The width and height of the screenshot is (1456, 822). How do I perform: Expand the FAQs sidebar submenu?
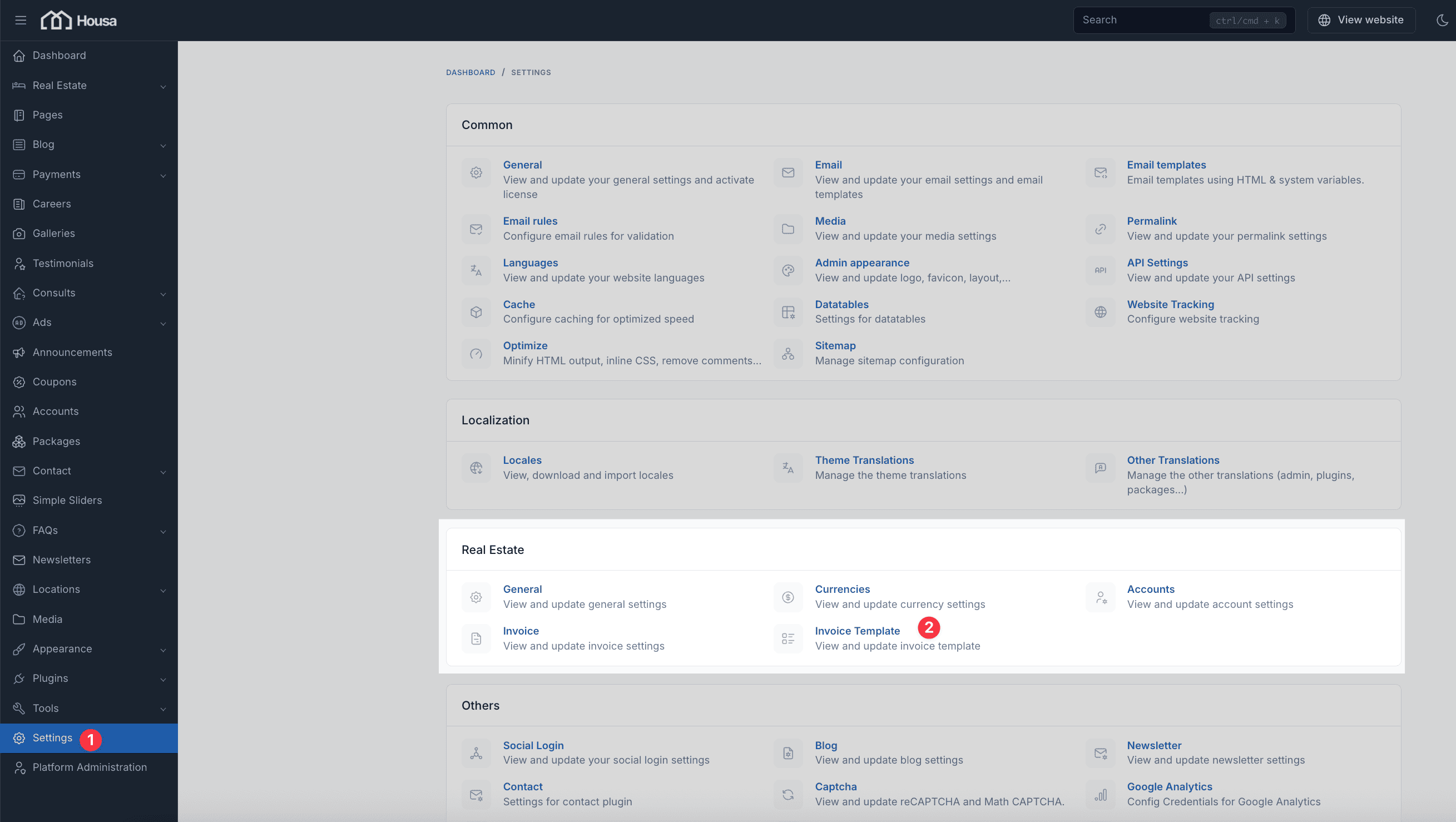(89, 530)
